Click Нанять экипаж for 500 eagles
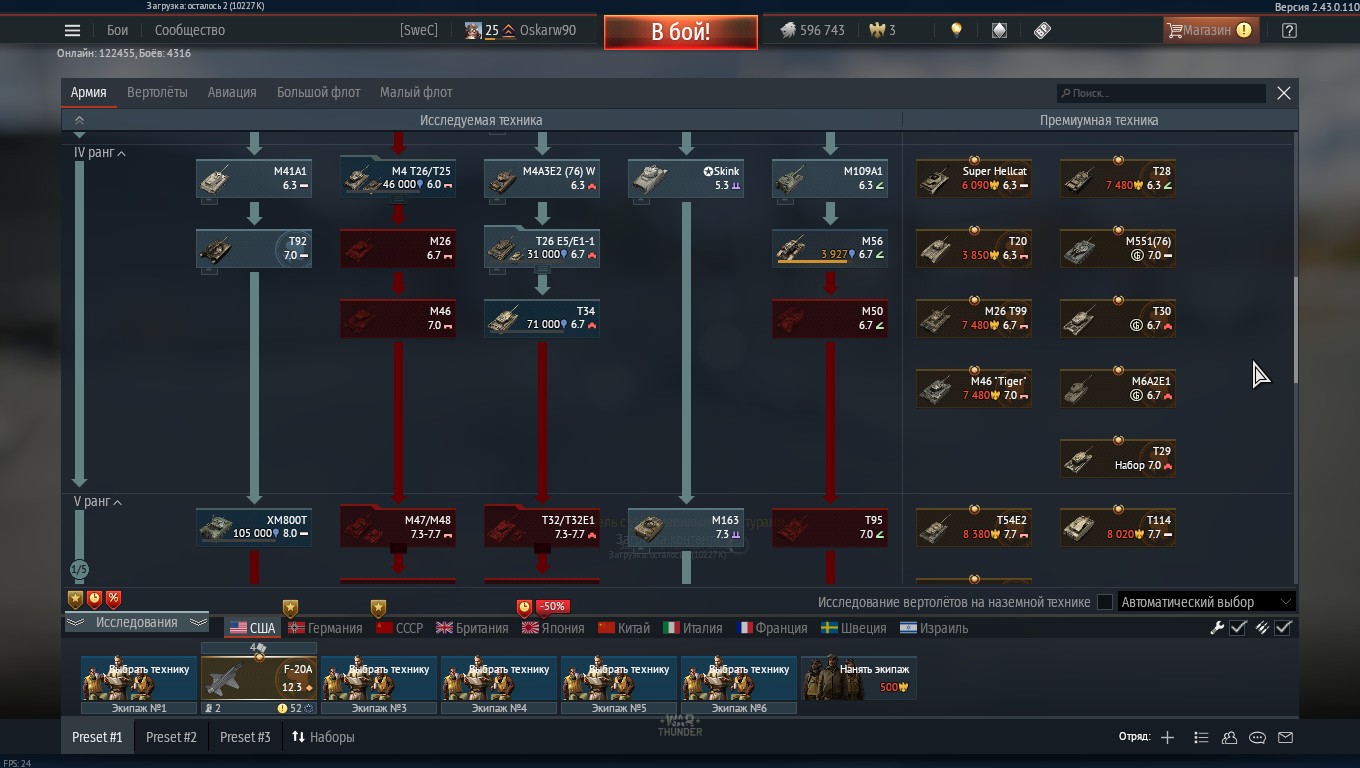 coord(859,678)
